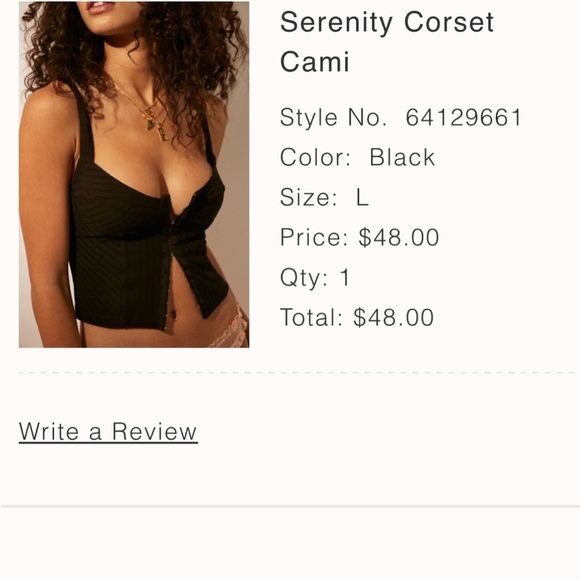Click the solid separator line under Write a Review

tap(290, 506)
